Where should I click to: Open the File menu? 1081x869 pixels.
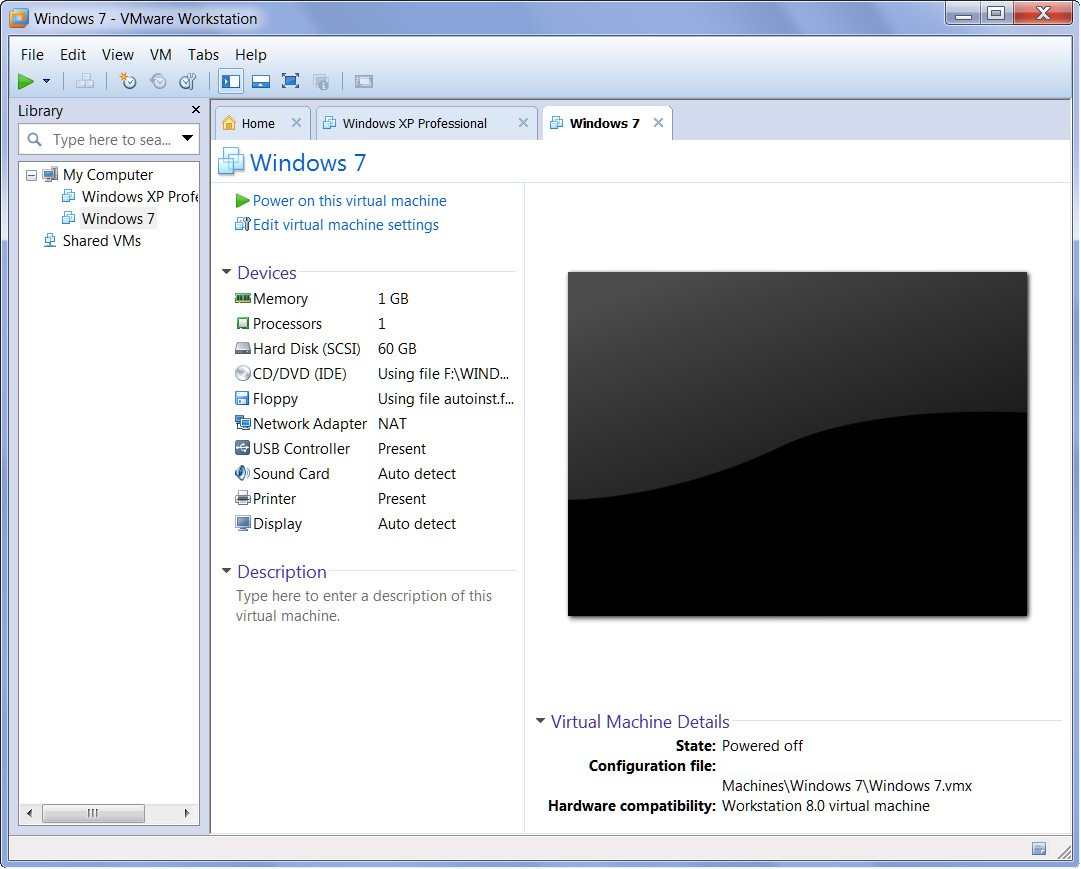pos(32,54)
